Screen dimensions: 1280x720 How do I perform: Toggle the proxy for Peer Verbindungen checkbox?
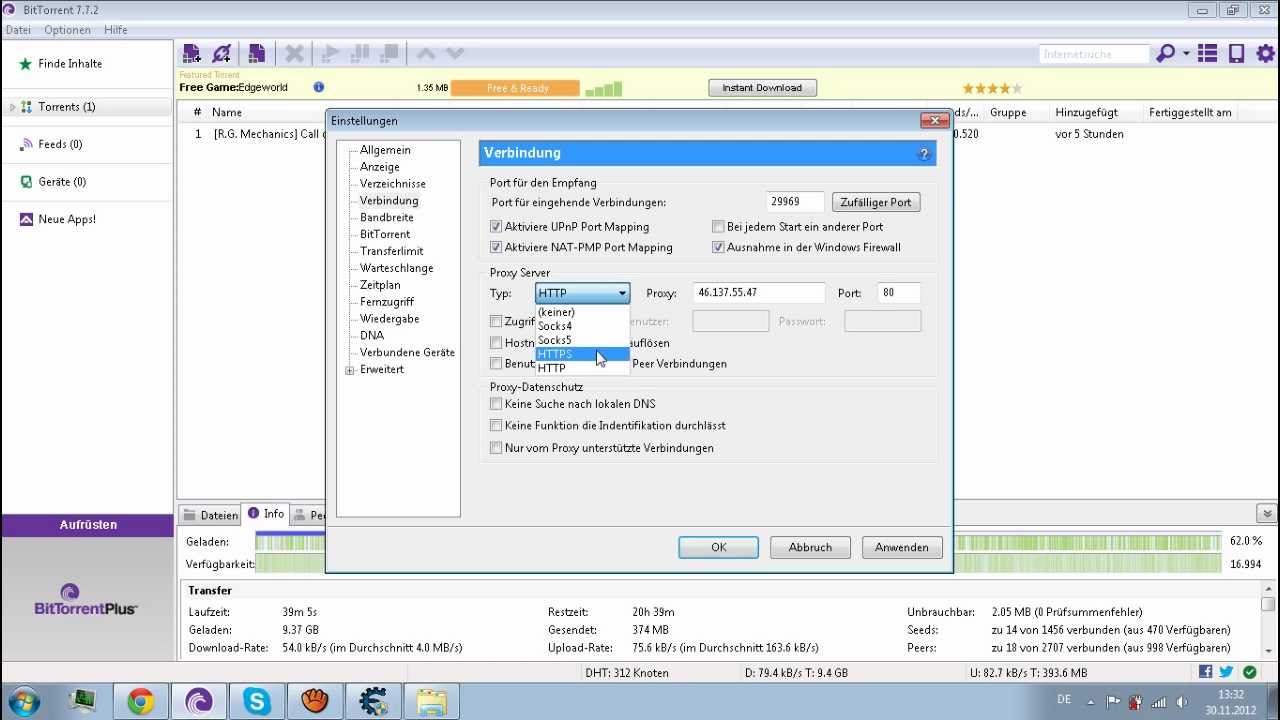point(496,364)
